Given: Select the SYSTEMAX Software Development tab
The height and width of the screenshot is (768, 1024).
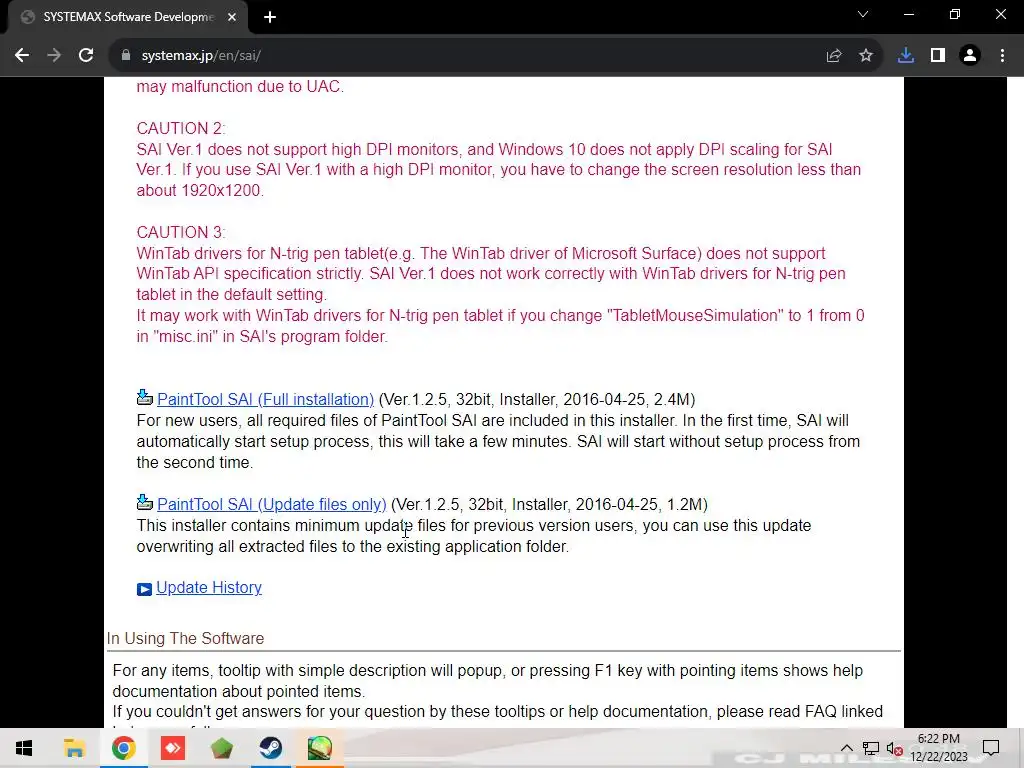Looking at the screenshot, I should tap(127, 17).
